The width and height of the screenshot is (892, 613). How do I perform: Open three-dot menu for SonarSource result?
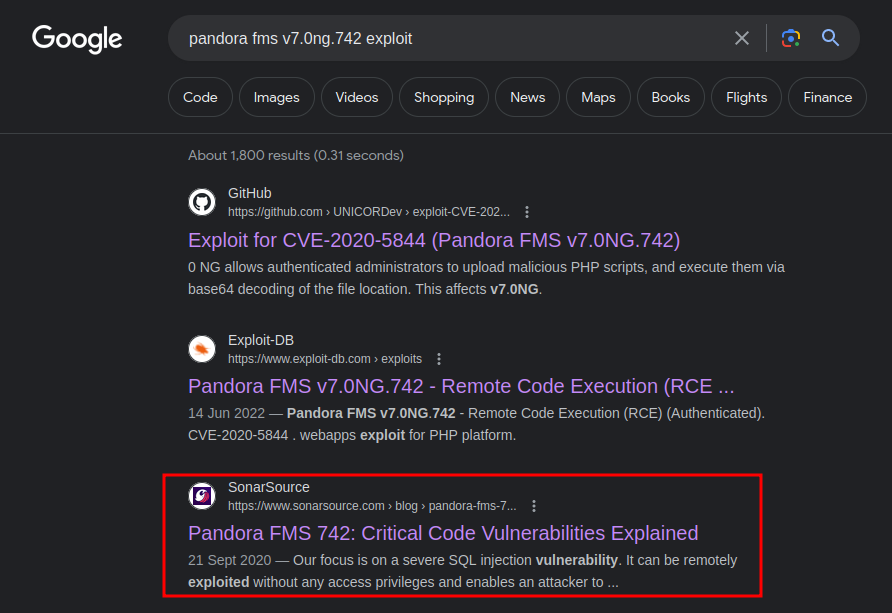tap(534, 506)
